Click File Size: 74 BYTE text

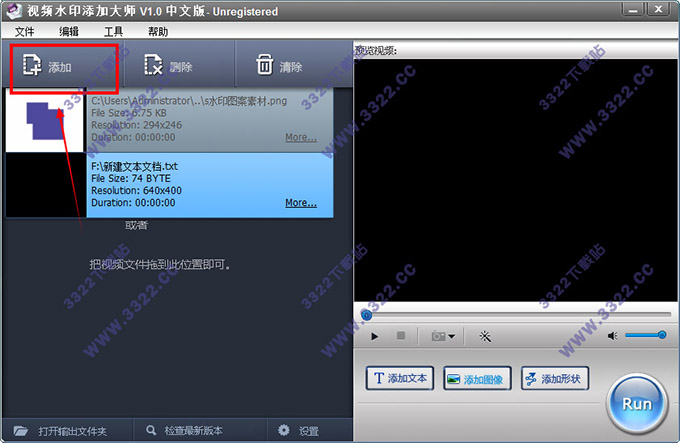pyautogui.click(x=131, y=179)
